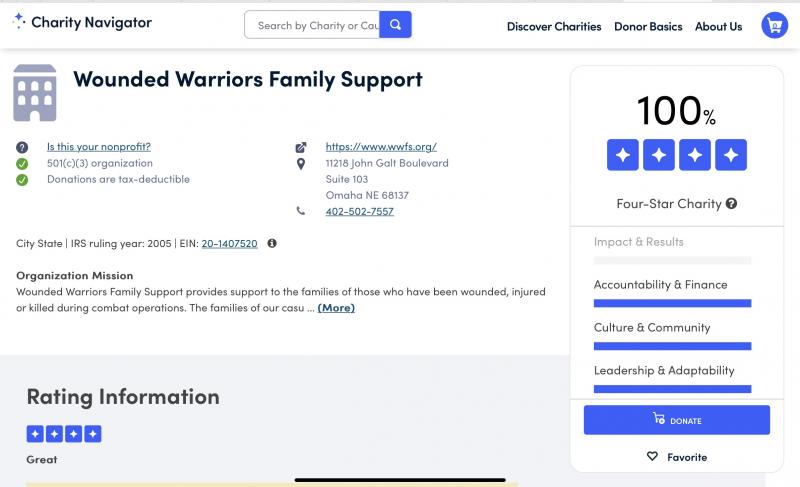This screenshot has height=487, width=800.
Task: Open the About Us menu
Action: point(718,27)
